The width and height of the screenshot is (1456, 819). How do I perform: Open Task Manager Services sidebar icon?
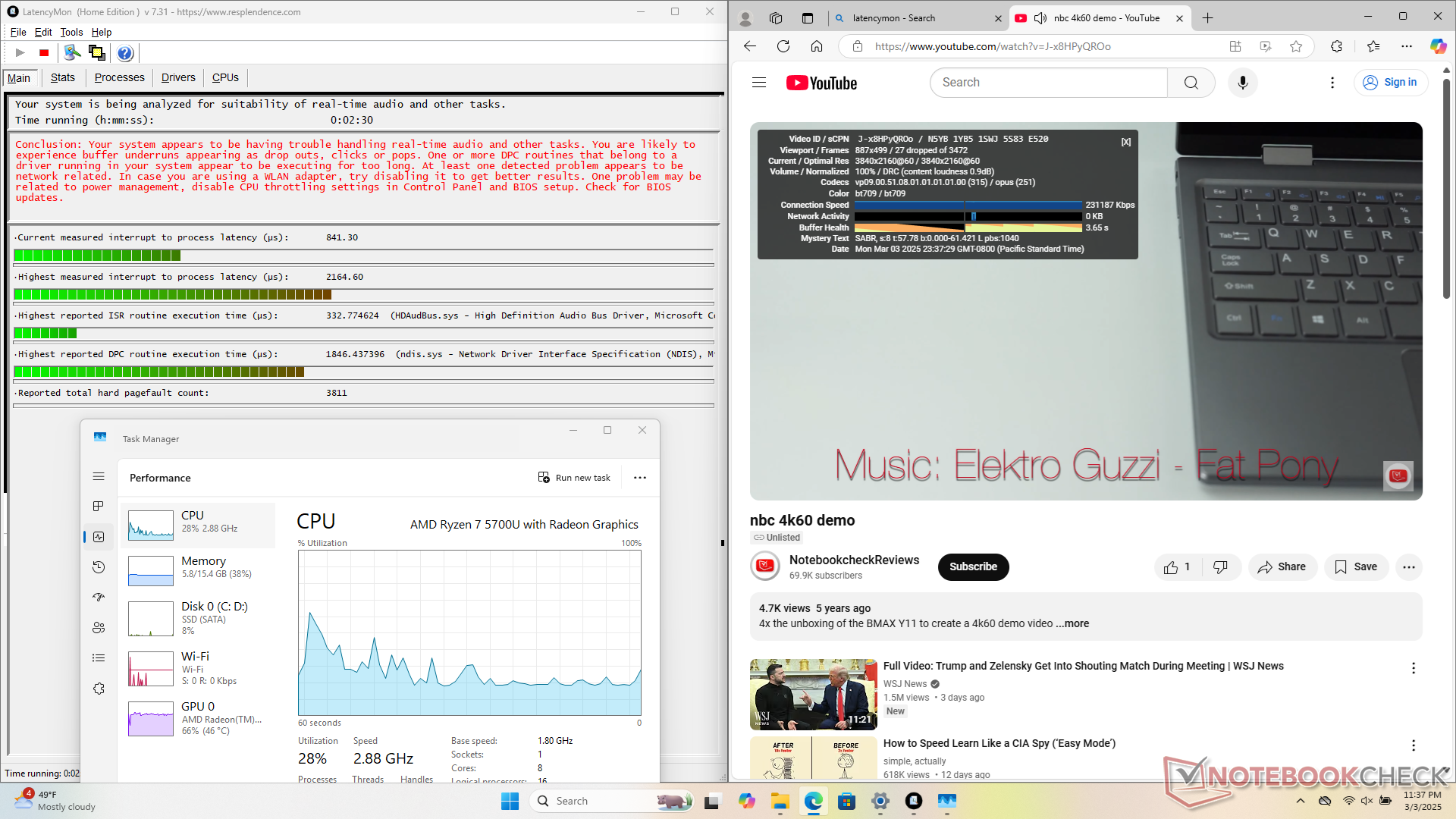(x=99, y=689)
